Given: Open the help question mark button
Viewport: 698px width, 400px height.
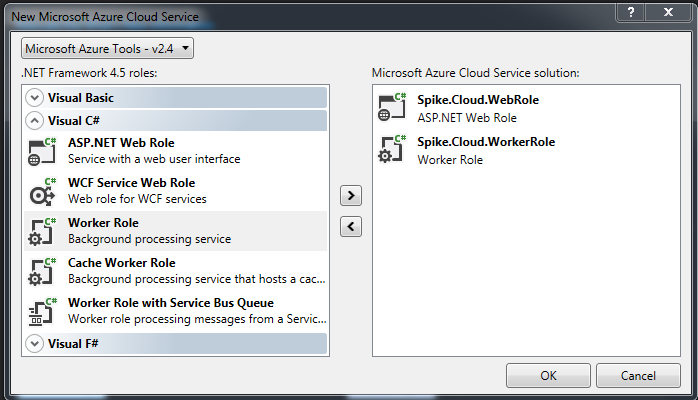Looking at the screenshot, I should (x=630, y=12).
